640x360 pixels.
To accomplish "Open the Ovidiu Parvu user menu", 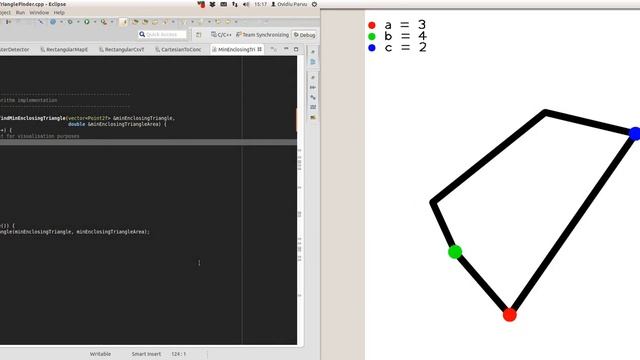I will (x=289, y=4).
